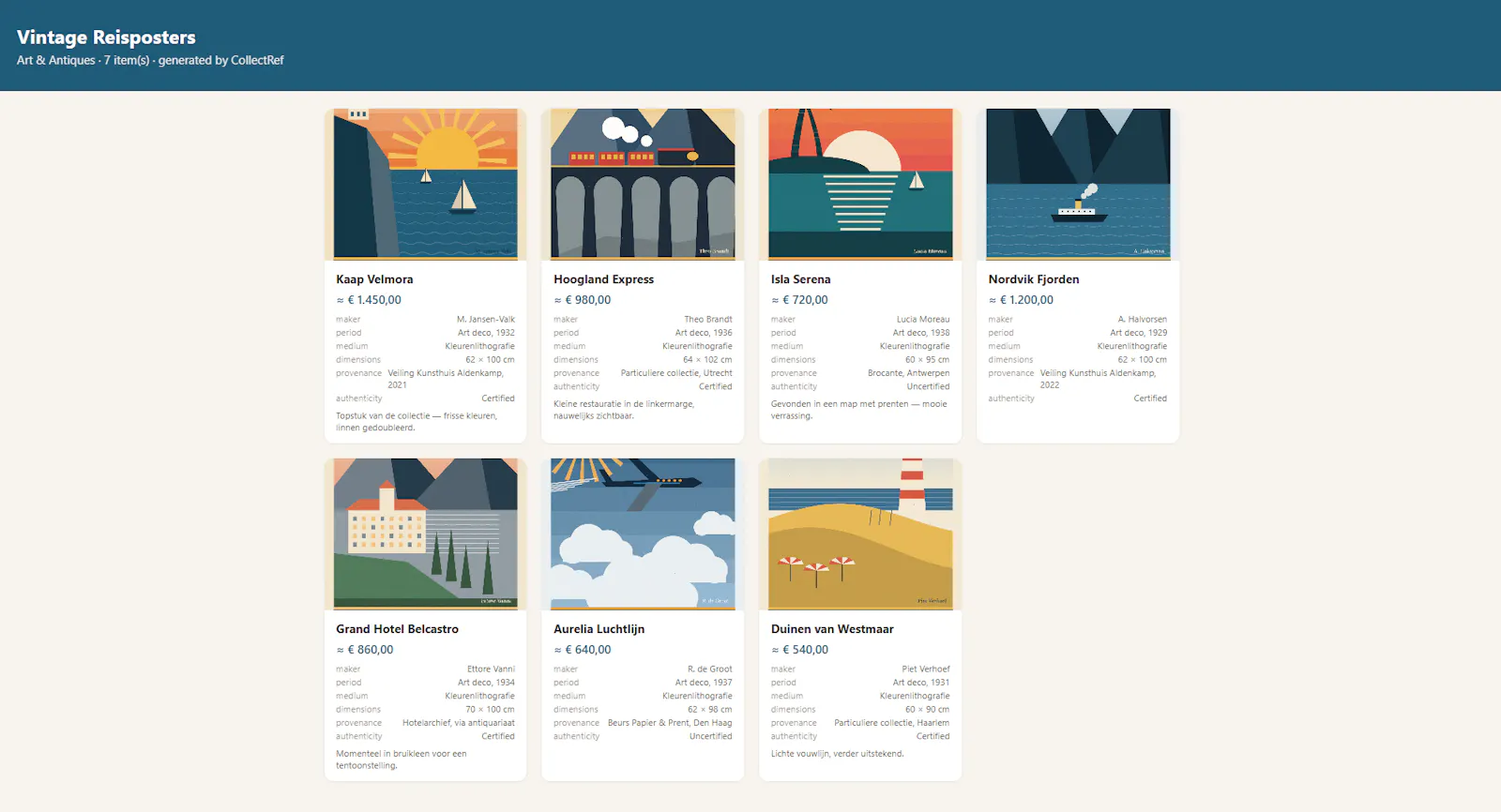Click dimensions value 64 × 102 cm
The height and width of the screenshot is (812, 1501).
[707, 360]
